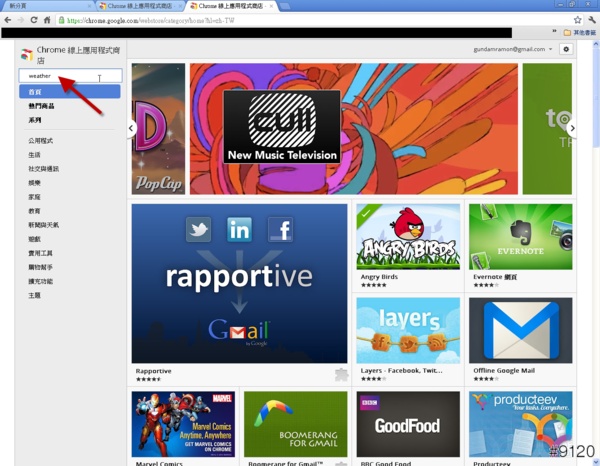
Task: Open web store settings gear
Action: [566, 49]
